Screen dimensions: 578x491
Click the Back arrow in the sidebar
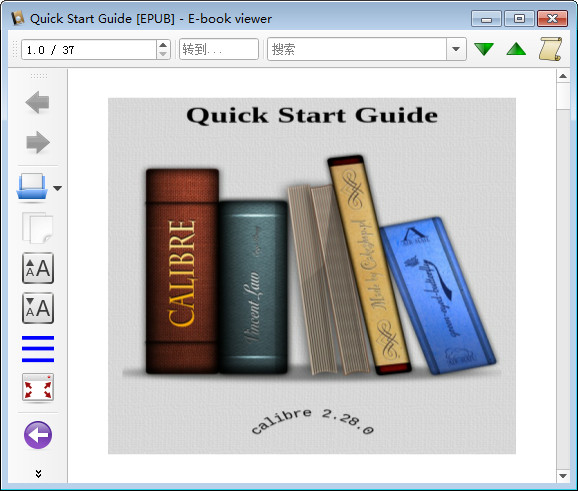(x=38, y=102)
